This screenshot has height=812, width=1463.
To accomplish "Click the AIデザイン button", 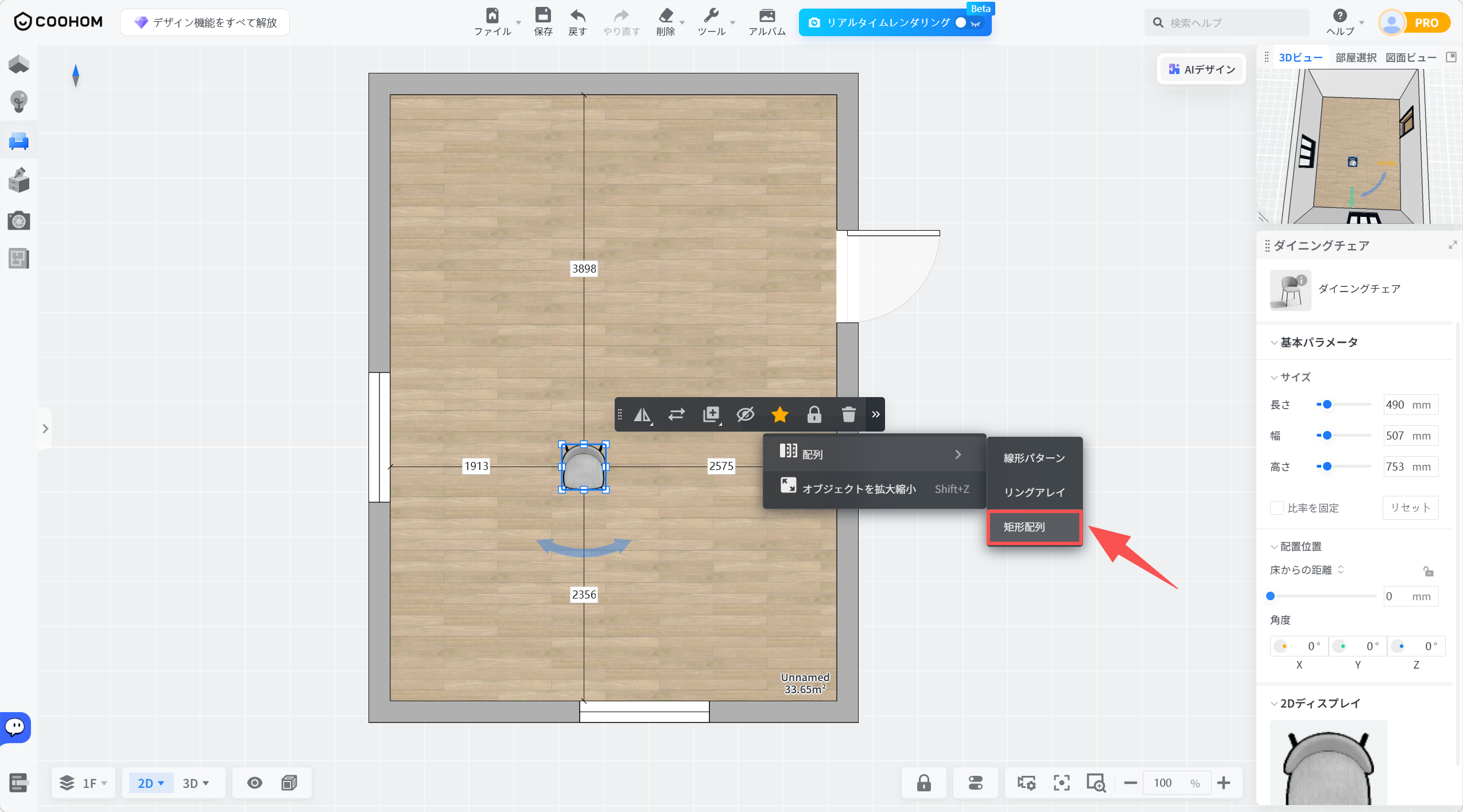I will point(1202,69).
